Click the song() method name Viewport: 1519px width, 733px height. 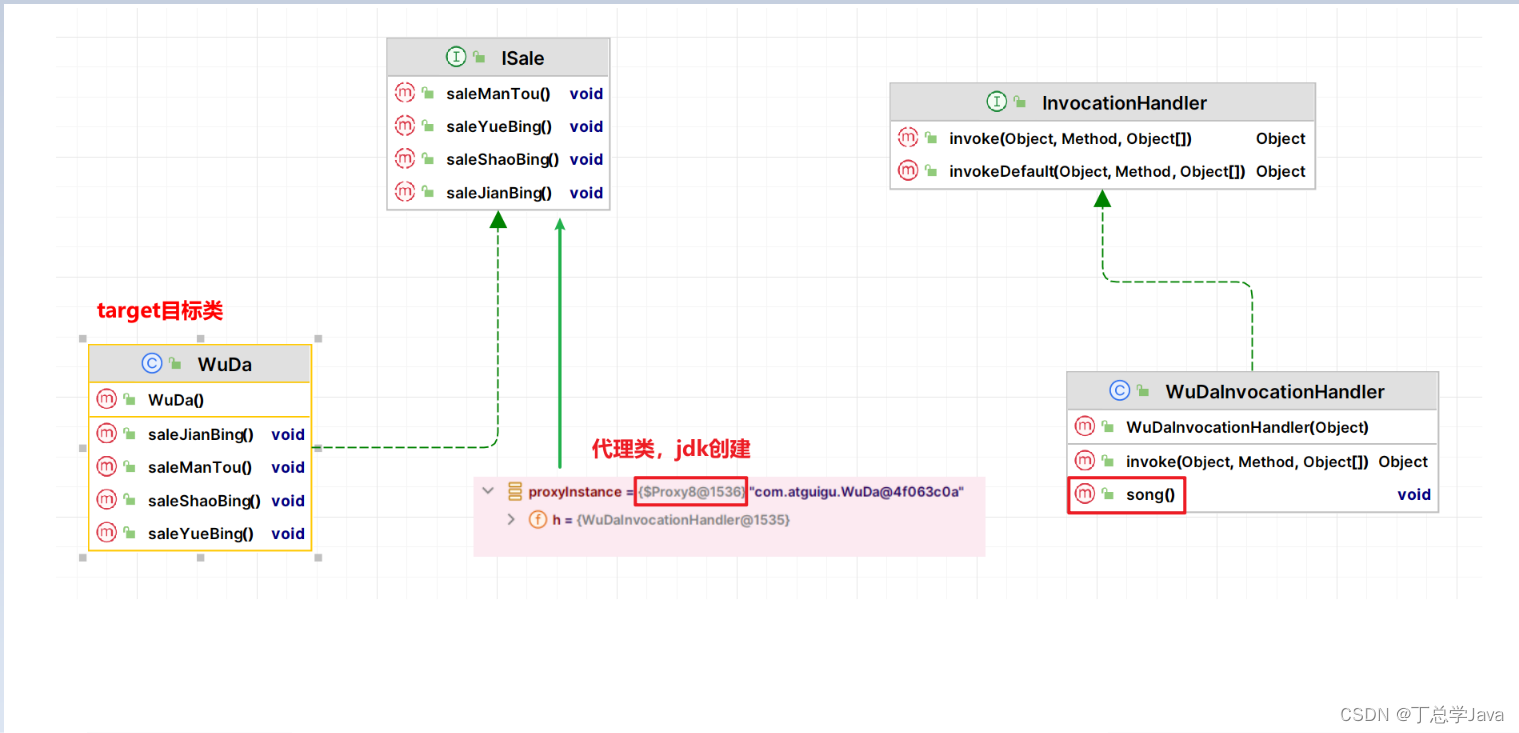point(1151,495)
